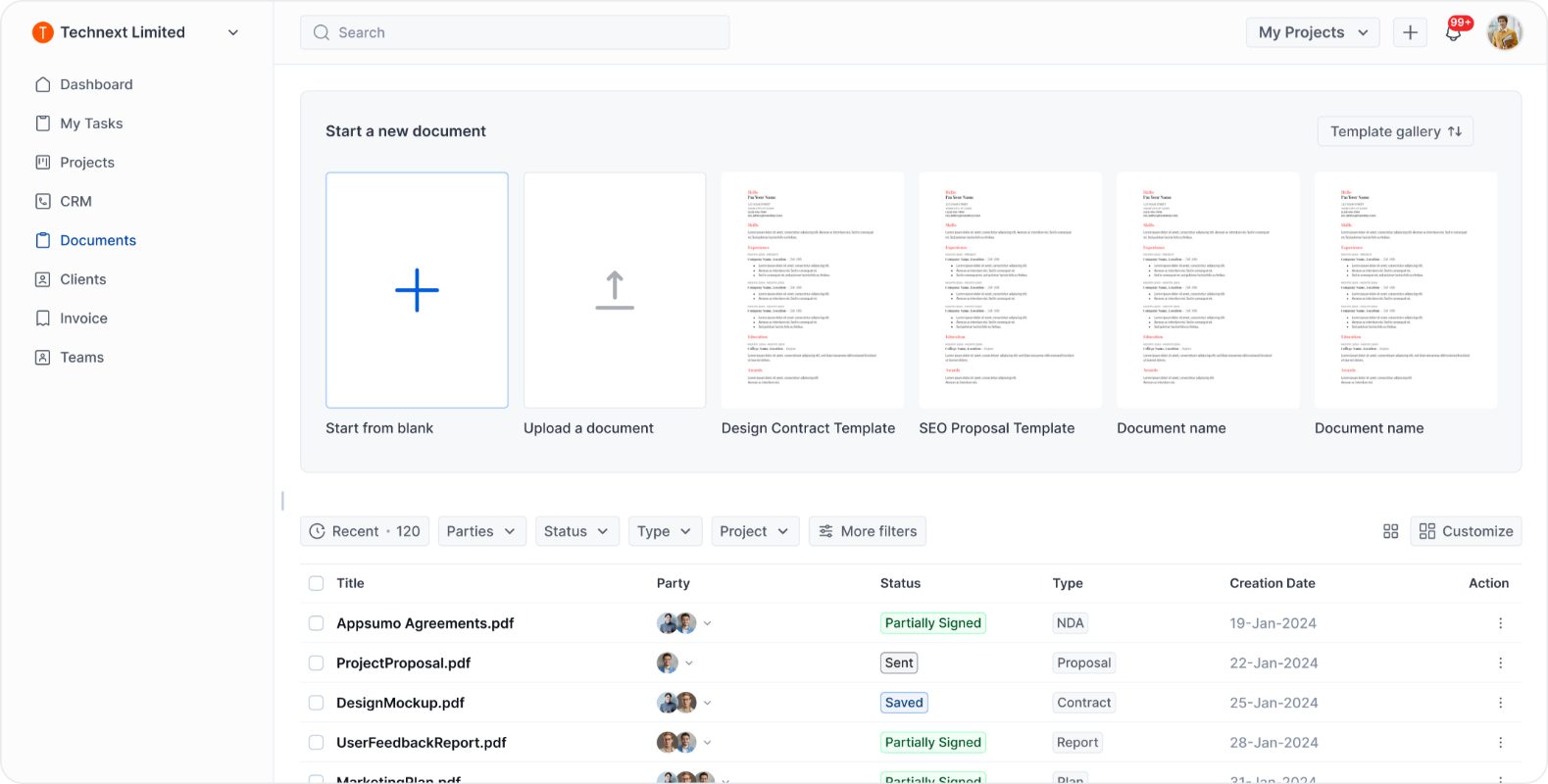This screenshot has width=1548, height=784.
Task: Switch to grid view icon
Action: pos(1390,531)
